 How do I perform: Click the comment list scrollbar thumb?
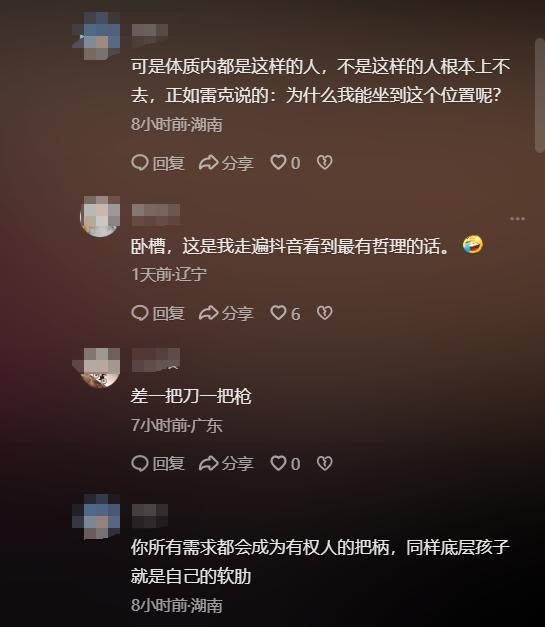tap(539, 96)
